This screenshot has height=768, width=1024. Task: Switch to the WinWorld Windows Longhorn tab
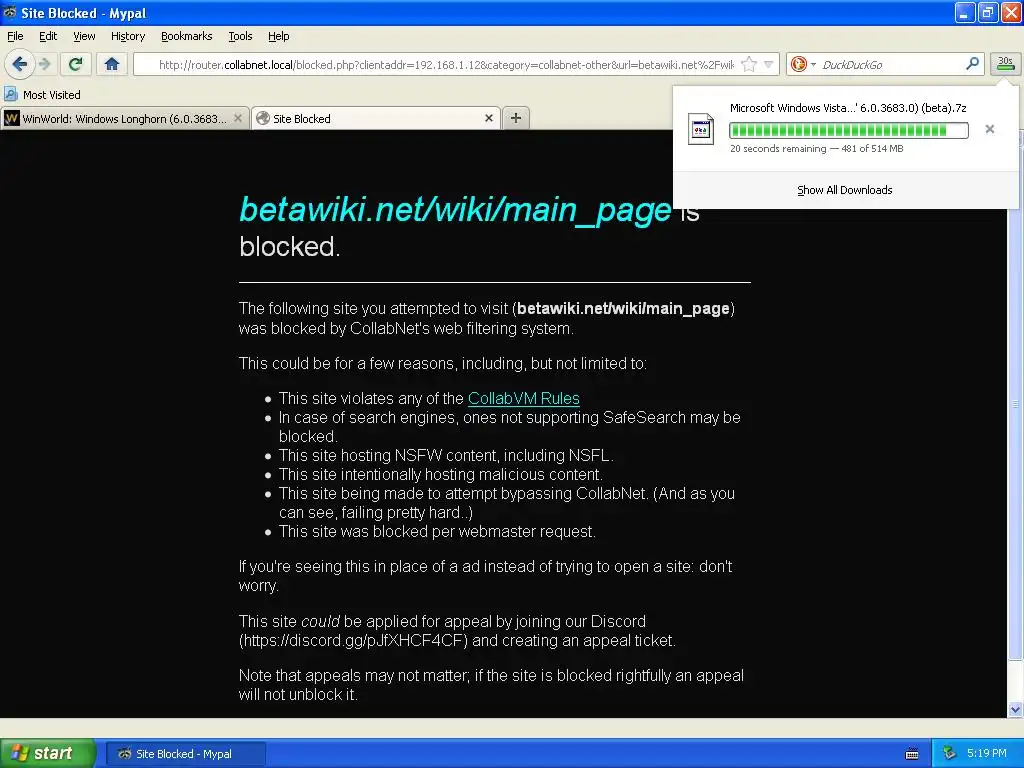125,118
